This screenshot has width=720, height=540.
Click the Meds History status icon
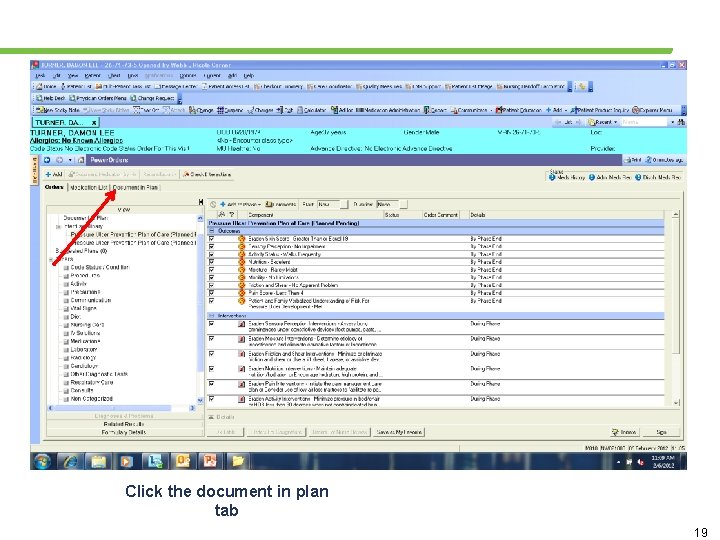(x=552, y=177)
